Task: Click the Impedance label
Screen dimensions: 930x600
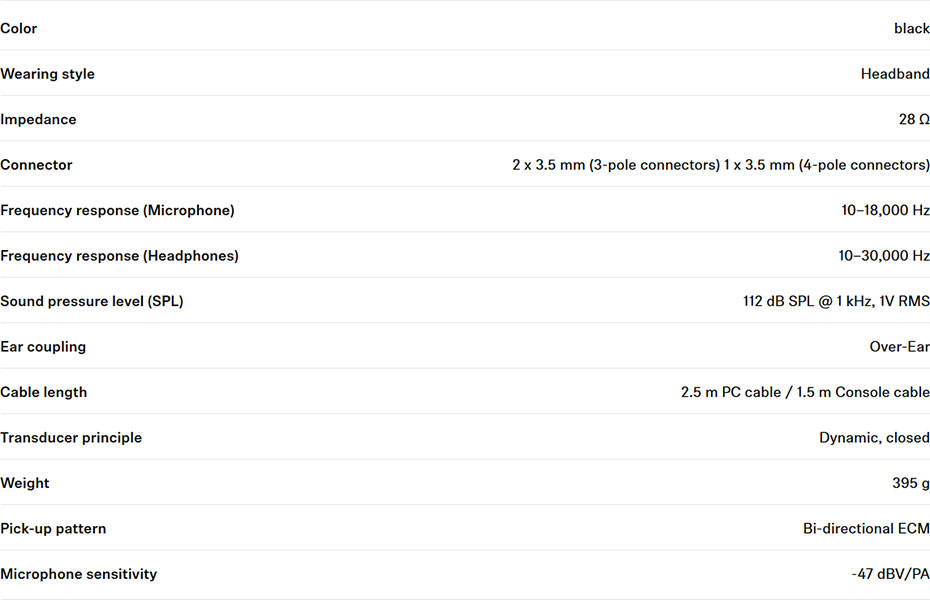Action: 38,120
